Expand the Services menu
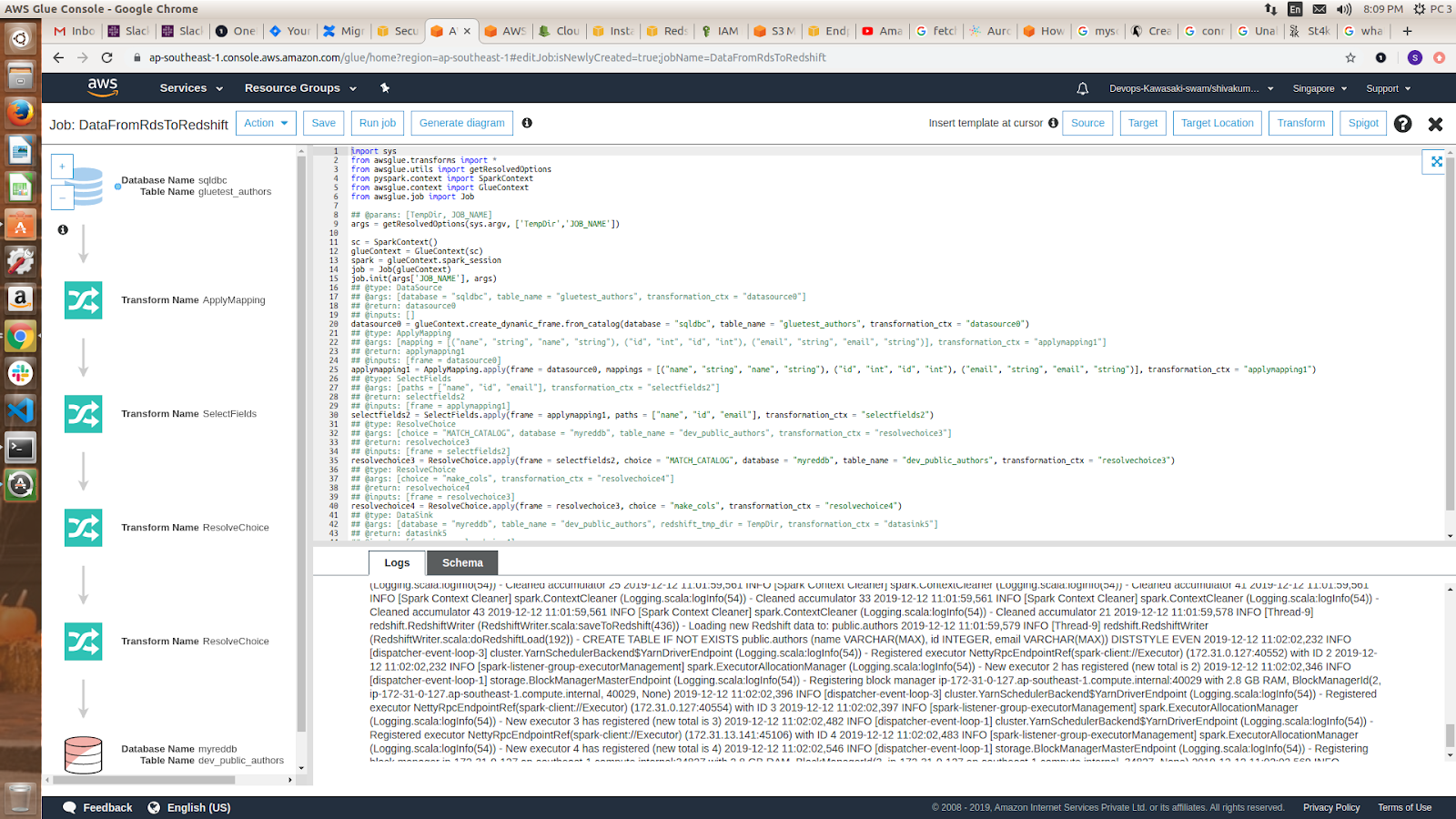 pos(191,88)
